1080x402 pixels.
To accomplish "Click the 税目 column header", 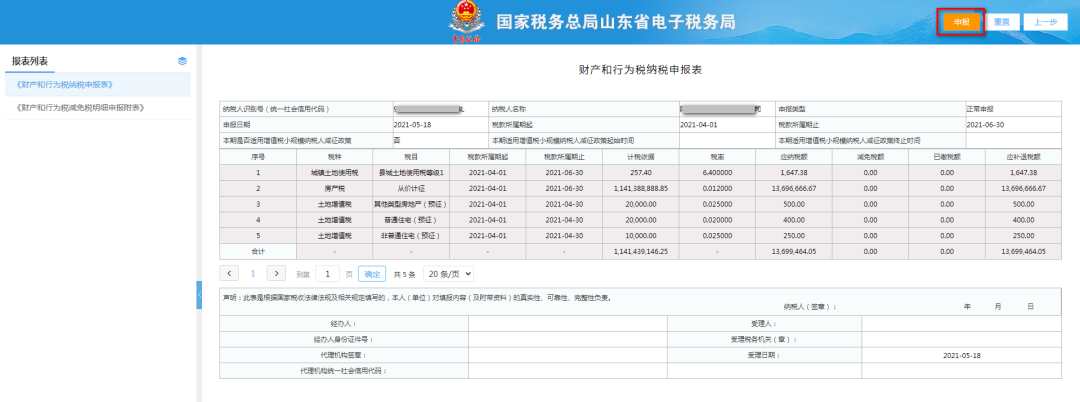I will click(x=411, y=156).
